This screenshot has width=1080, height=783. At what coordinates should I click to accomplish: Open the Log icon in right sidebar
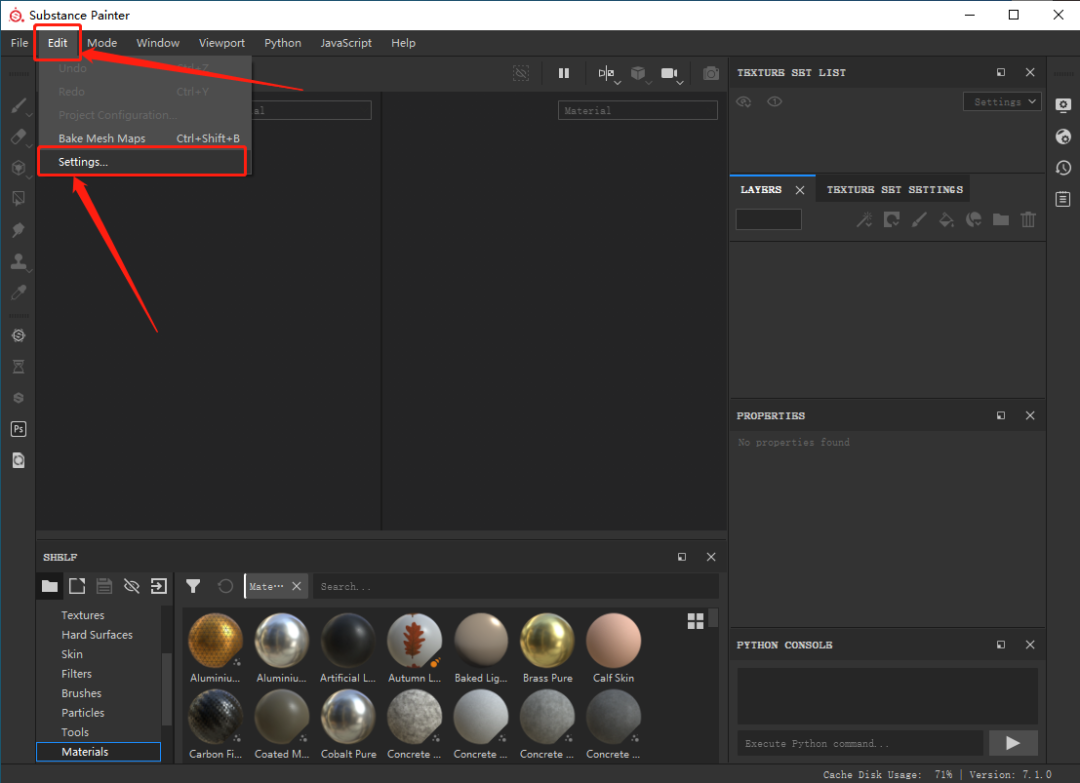tap(1063, 199)
